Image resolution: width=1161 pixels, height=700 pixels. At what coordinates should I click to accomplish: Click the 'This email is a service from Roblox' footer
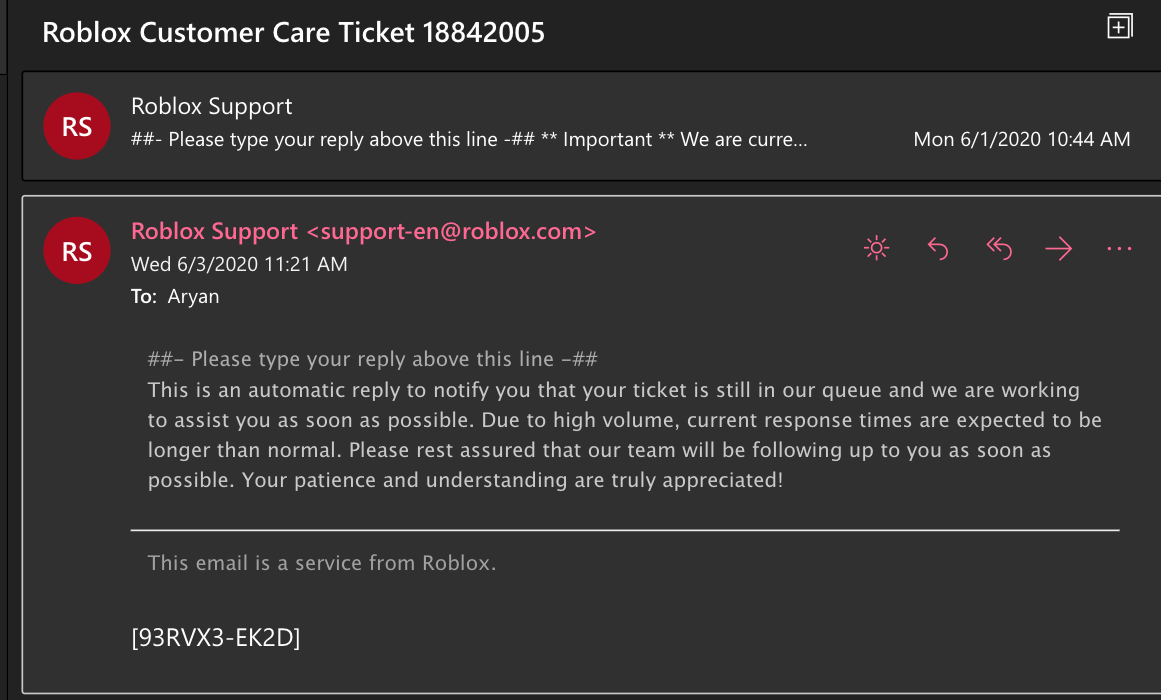[x=322, y=563]
